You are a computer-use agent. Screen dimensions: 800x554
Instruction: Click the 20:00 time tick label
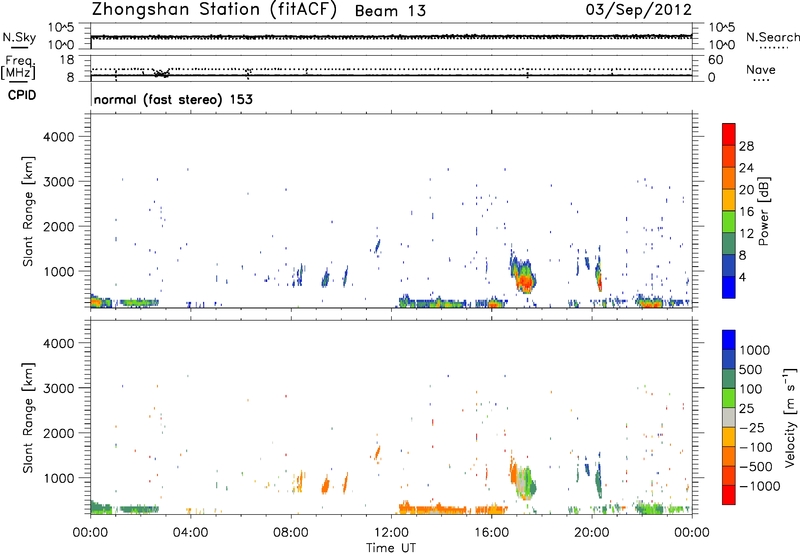pyautogui.click(x=591, y=533)
